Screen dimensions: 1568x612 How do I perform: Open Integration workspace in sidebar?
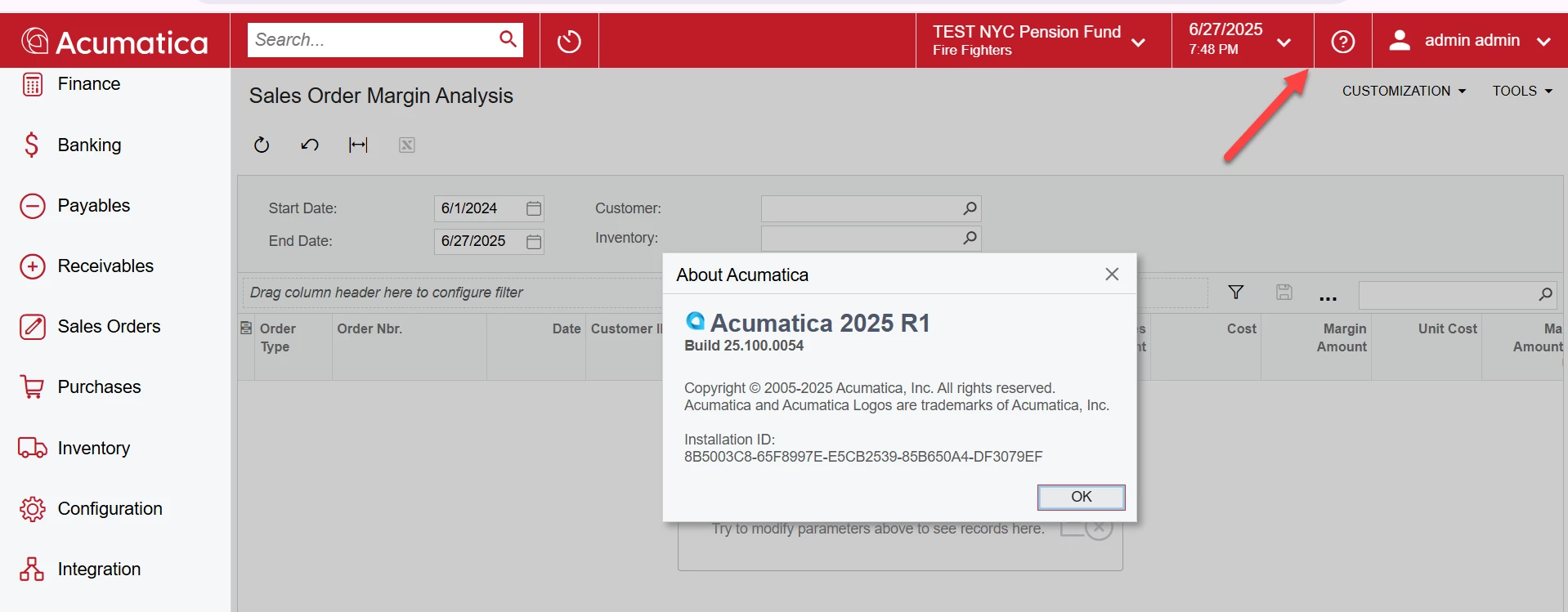pyautogui.click(x=99, y=569)
